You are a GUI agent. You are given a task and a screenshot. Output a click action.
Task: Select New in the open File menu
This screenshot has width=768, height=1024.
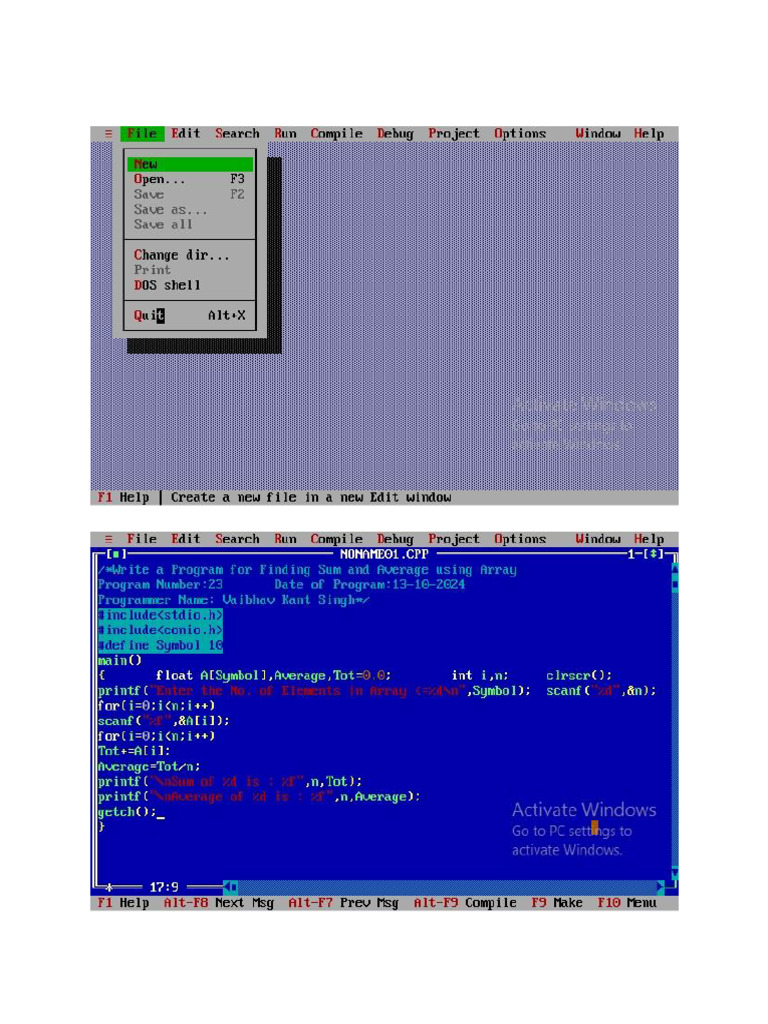(x=190, y=165)
